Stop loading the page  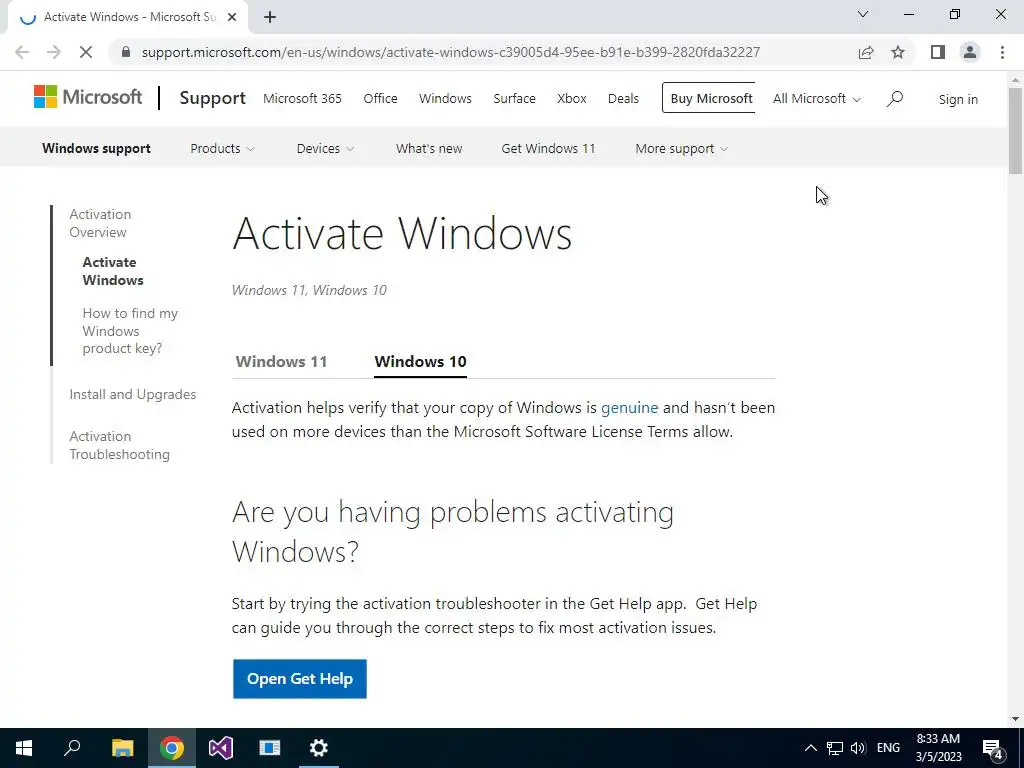(x=86, y=52)
